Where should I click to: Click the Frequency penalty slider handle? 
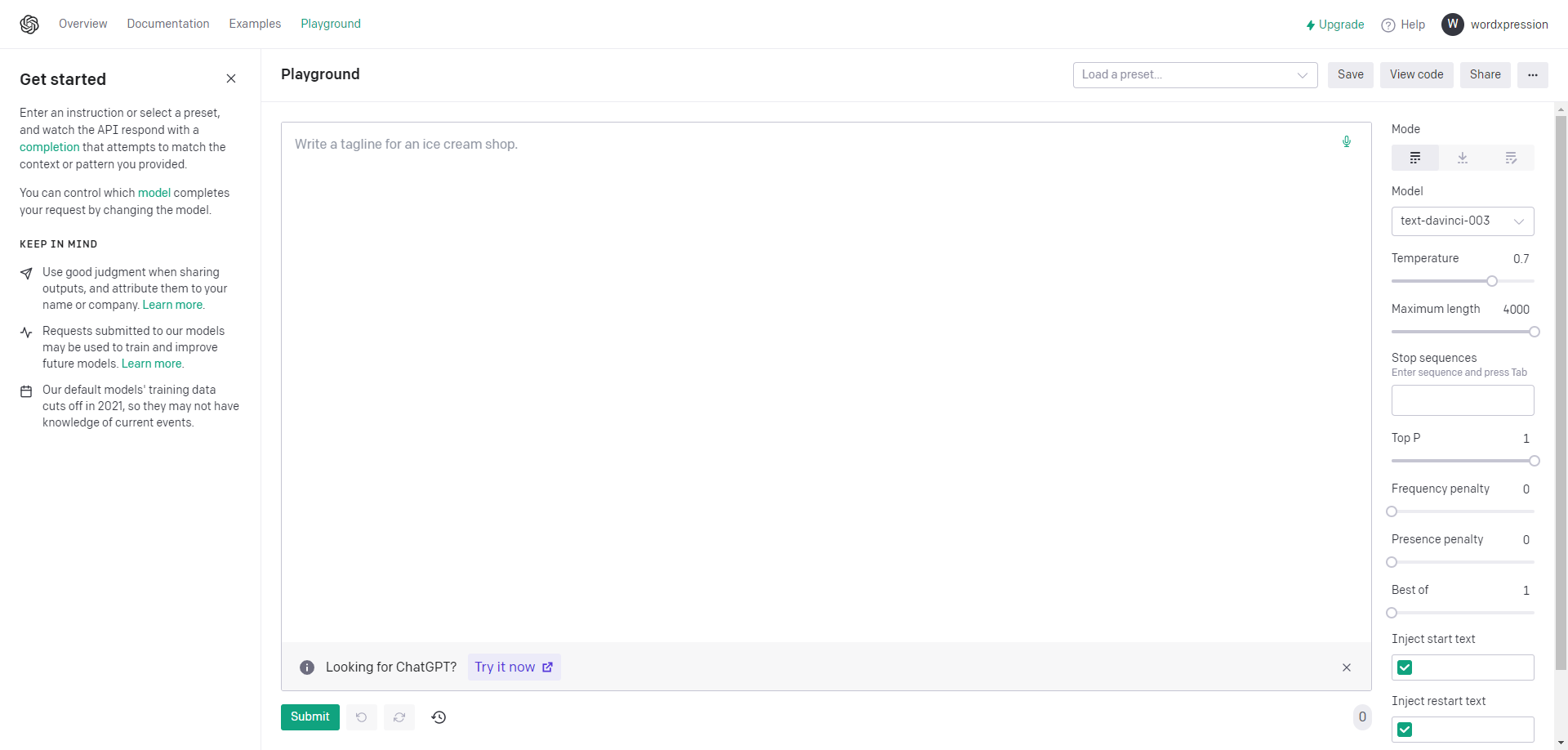(1392, 511)
